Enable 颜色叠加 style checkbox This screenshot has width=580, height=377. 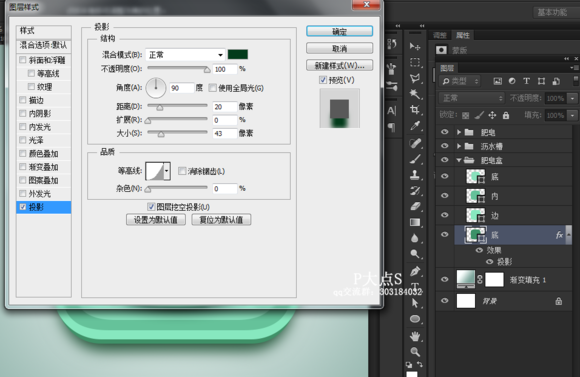[23, 153]
